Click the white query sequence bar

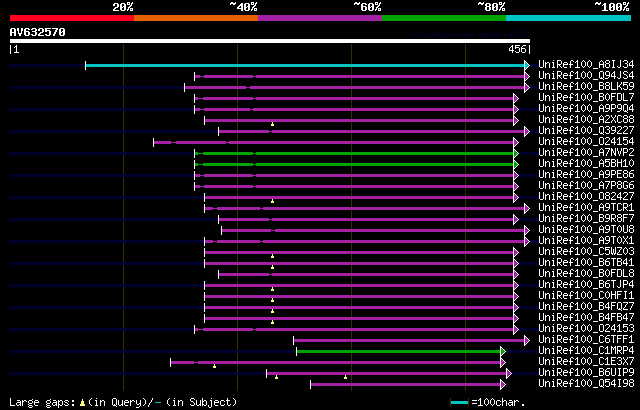[x=270, y=41]
